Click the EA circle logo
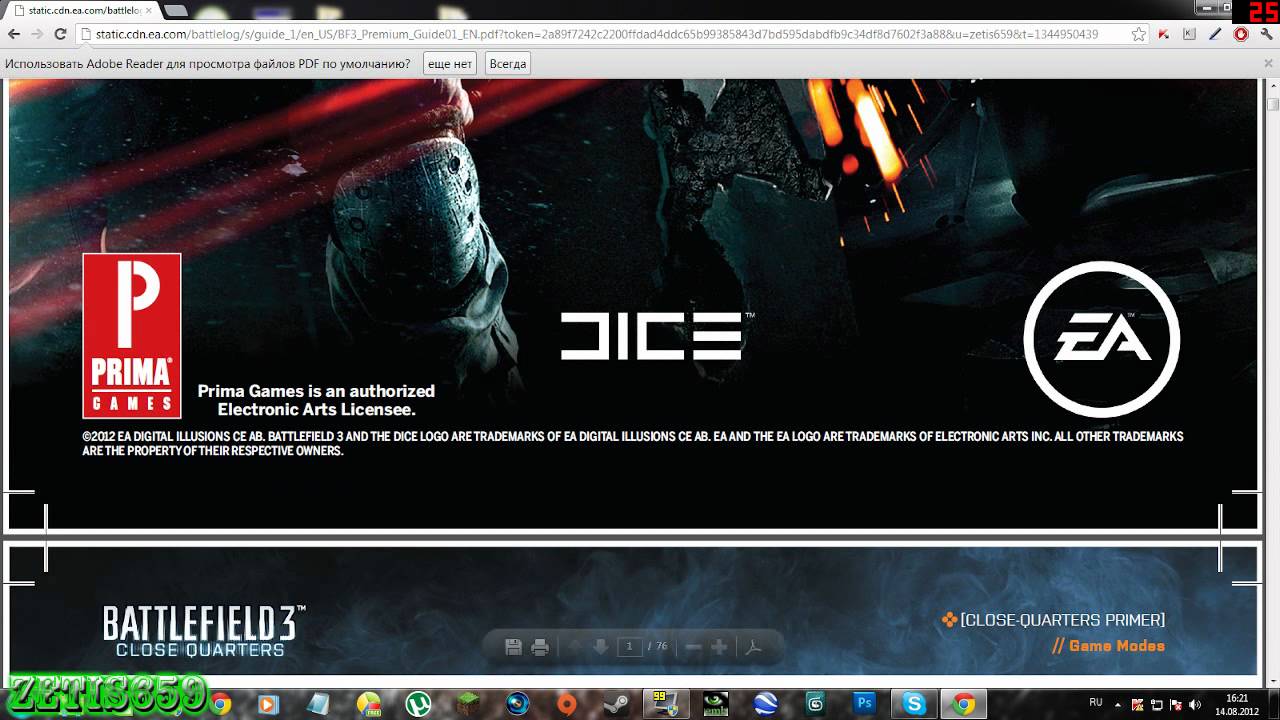This screenshot has width=1280, height=720. point(1102,339)
